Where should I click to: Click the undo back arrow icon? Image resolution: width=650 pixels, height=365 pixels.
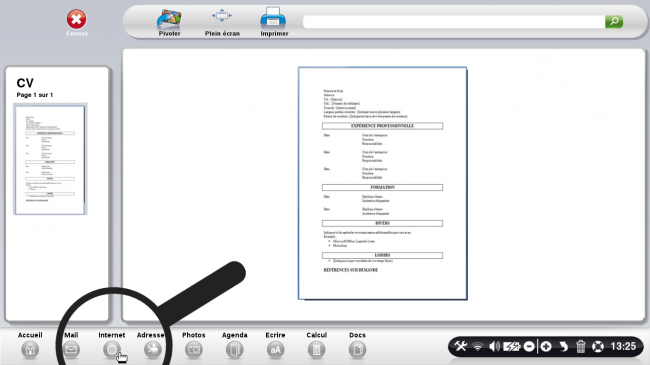[563, 346]
